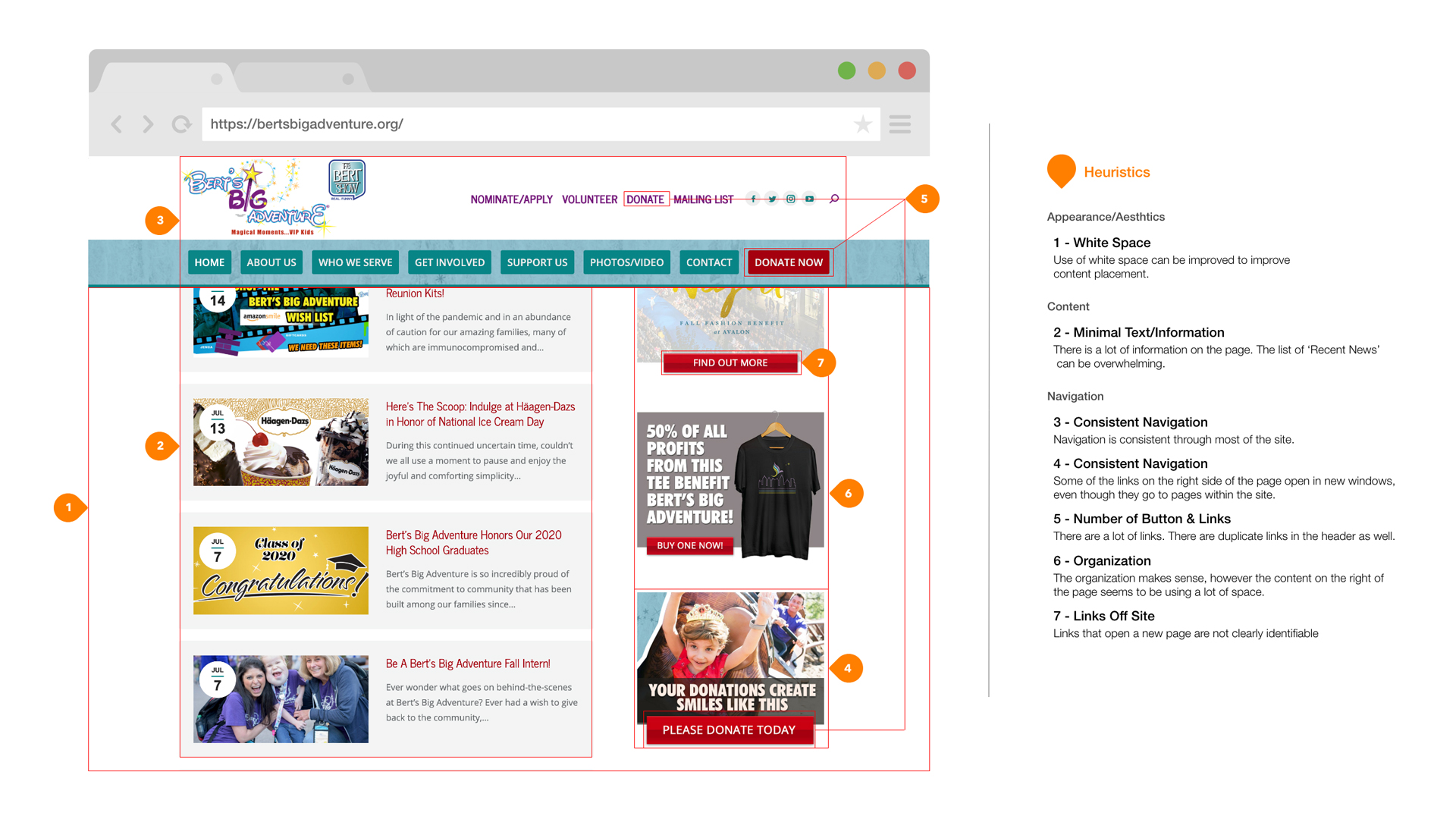
Task: Click the browser forward arrow
Action: 148,124
